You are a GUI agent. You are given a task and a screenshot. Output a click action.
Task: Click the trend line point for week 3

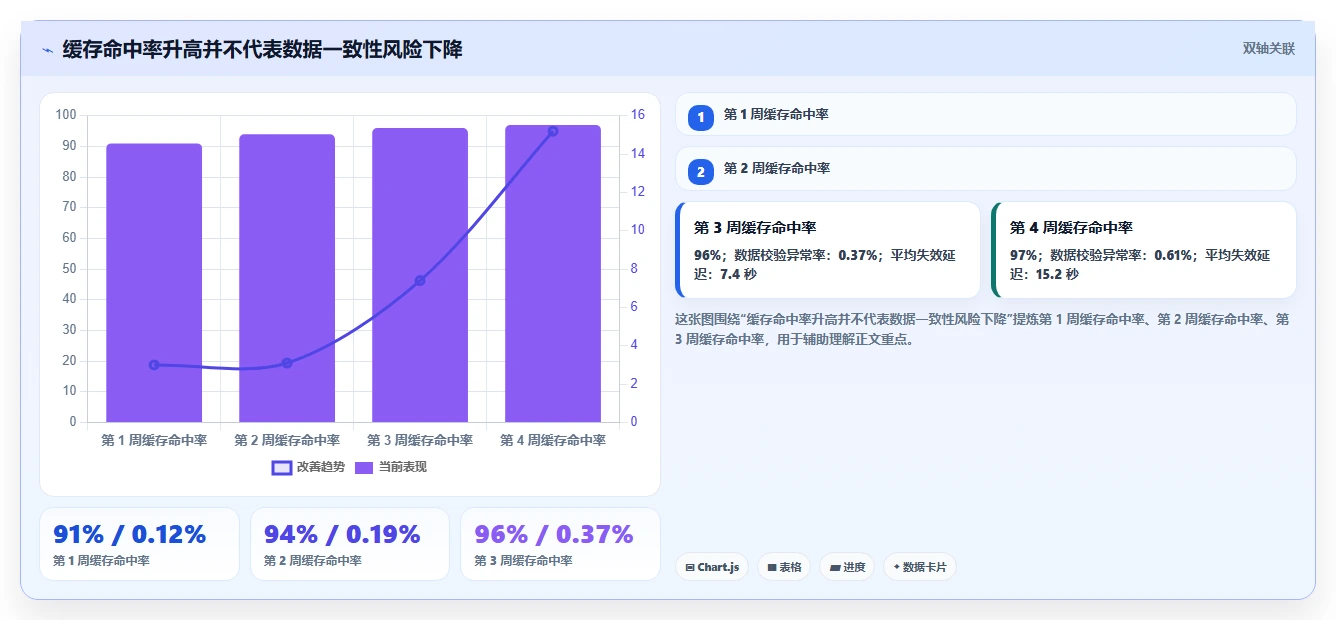420,281
